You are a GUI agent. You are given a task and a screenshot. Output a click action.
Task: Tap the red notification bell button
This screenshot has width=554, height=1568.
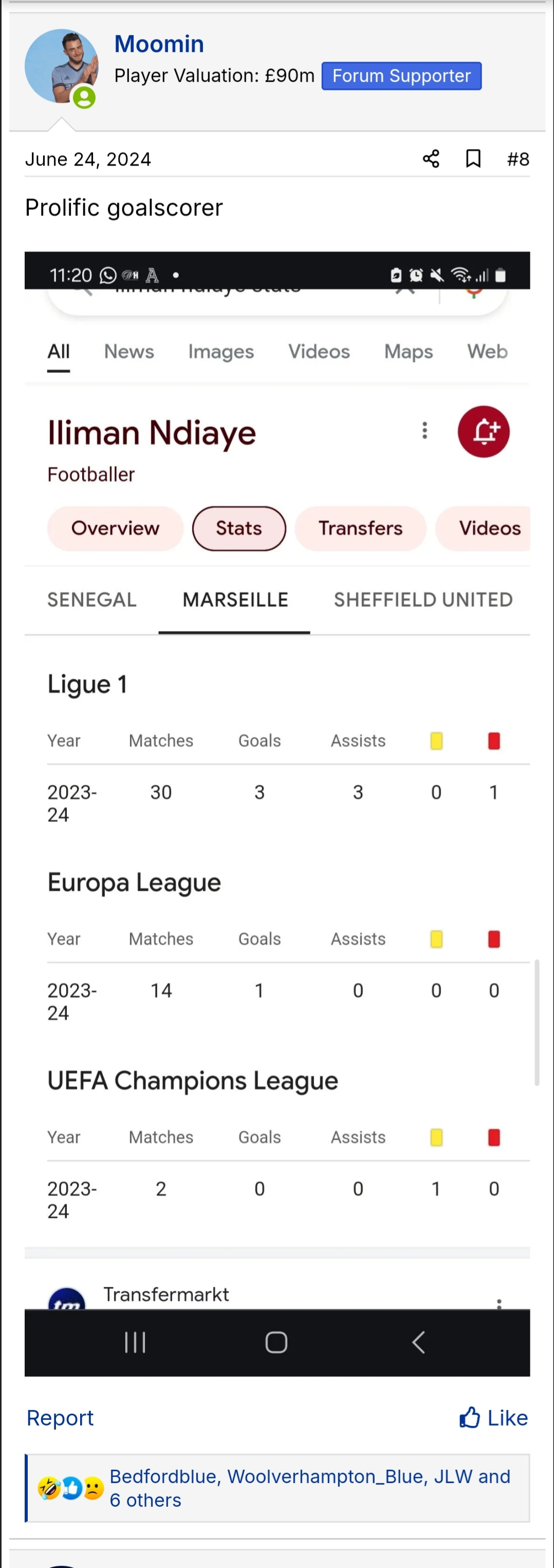click(x=483, y=431)
